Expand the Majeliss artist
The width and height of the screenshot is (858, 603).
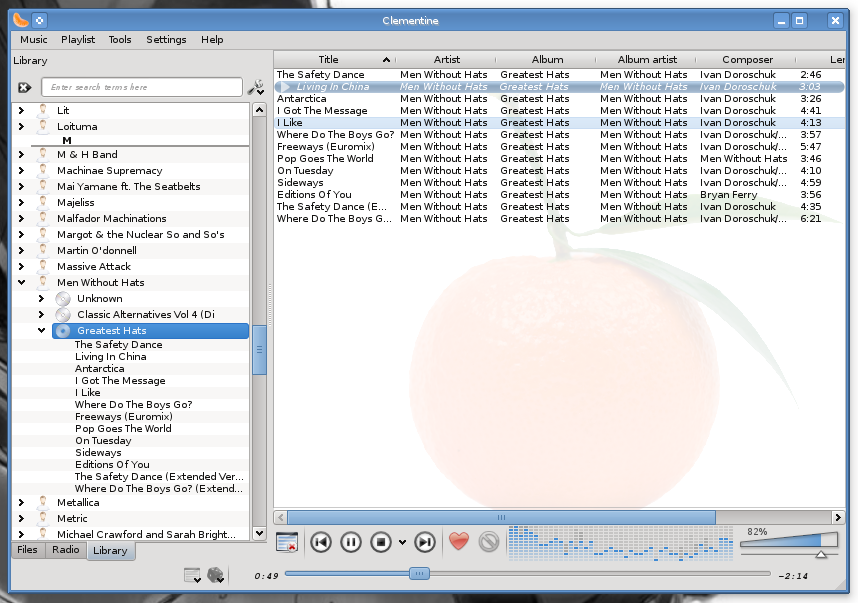[x=21, y=202]
